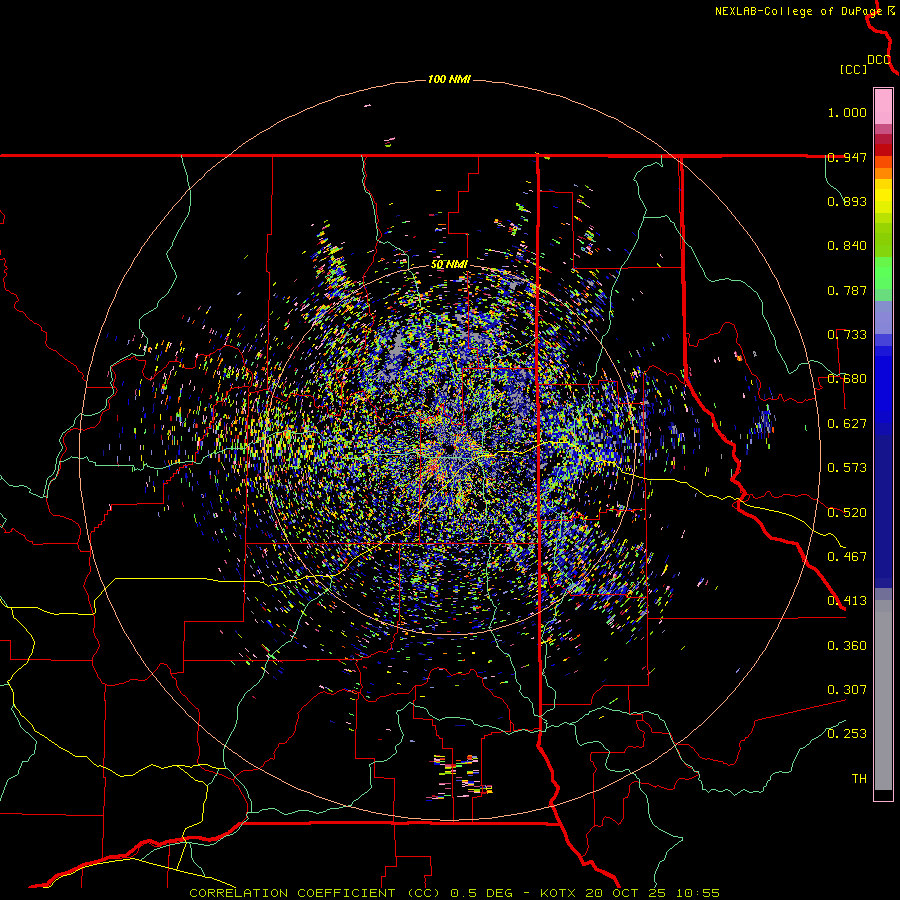
Task: Click the 1.000 value on the color scale
Action: pos(847,112)
